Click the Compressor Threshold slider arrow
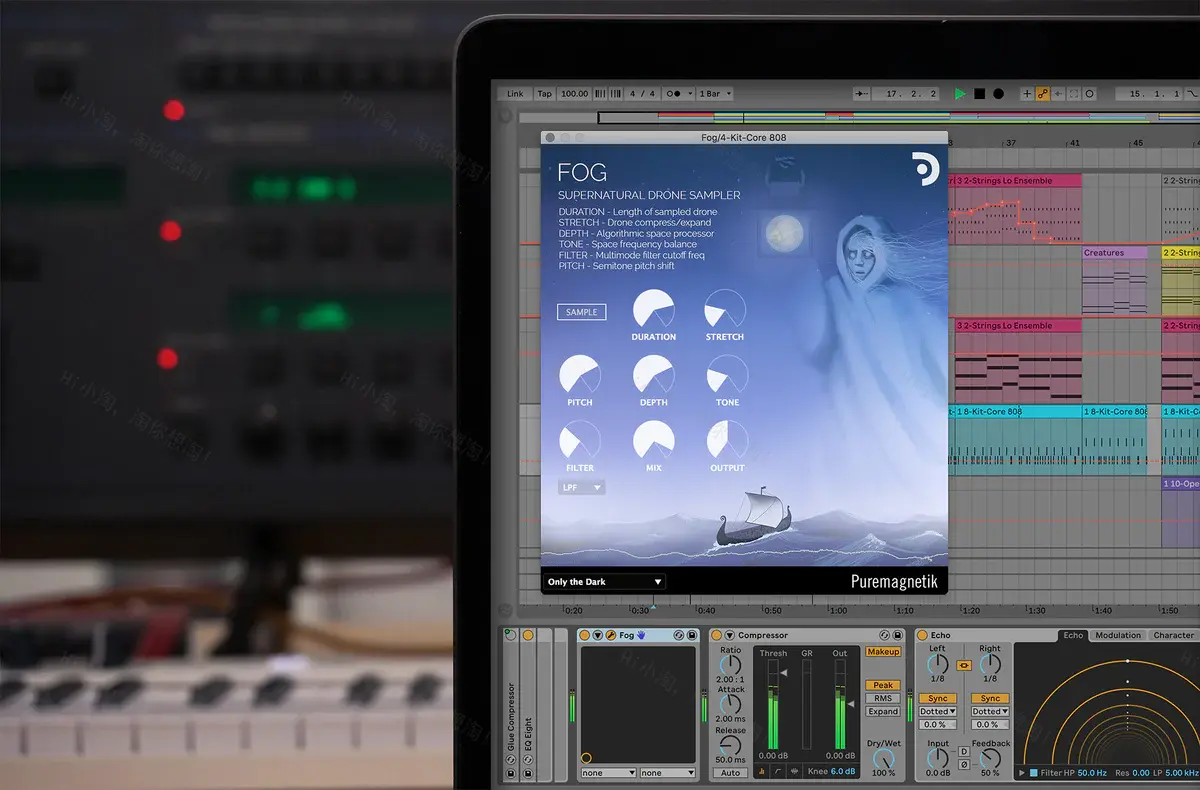Screen dimensions: 1200x790 click(784, 672)
